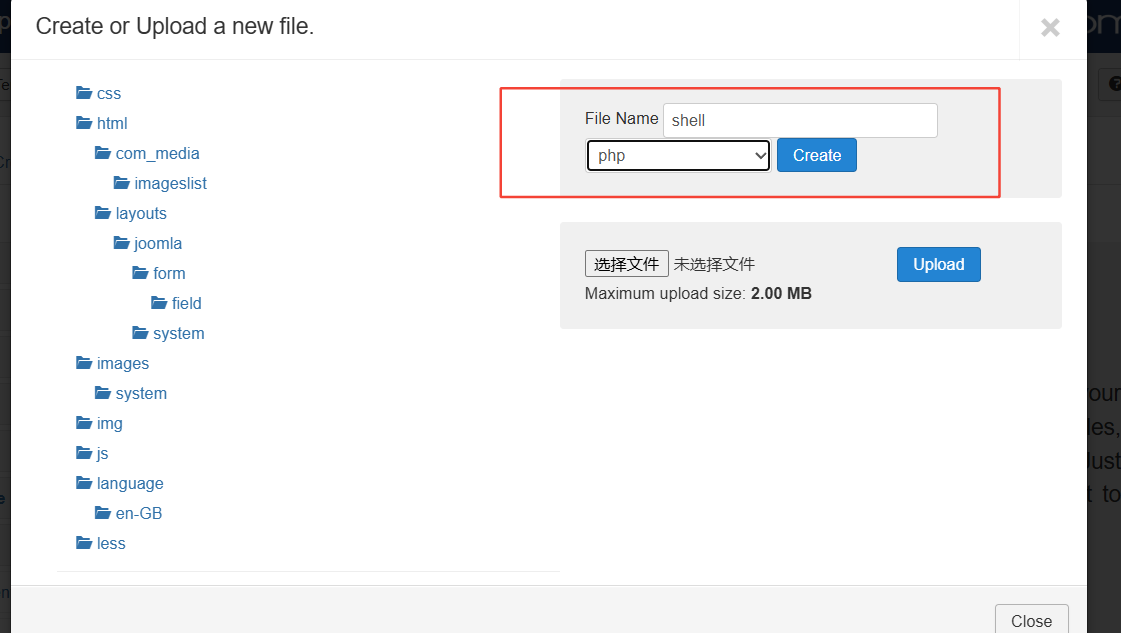
Task: Pick the joomla folder link
Action: pos(158,244)
